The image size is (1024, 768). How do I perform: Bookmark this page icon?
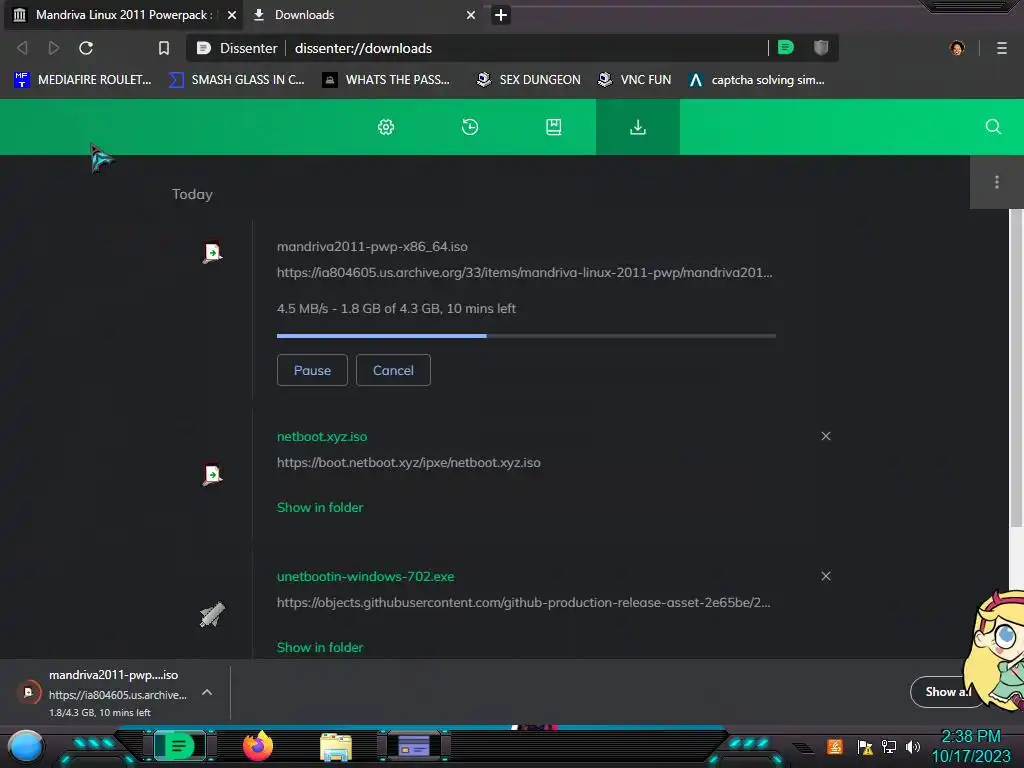coord(164,48)
